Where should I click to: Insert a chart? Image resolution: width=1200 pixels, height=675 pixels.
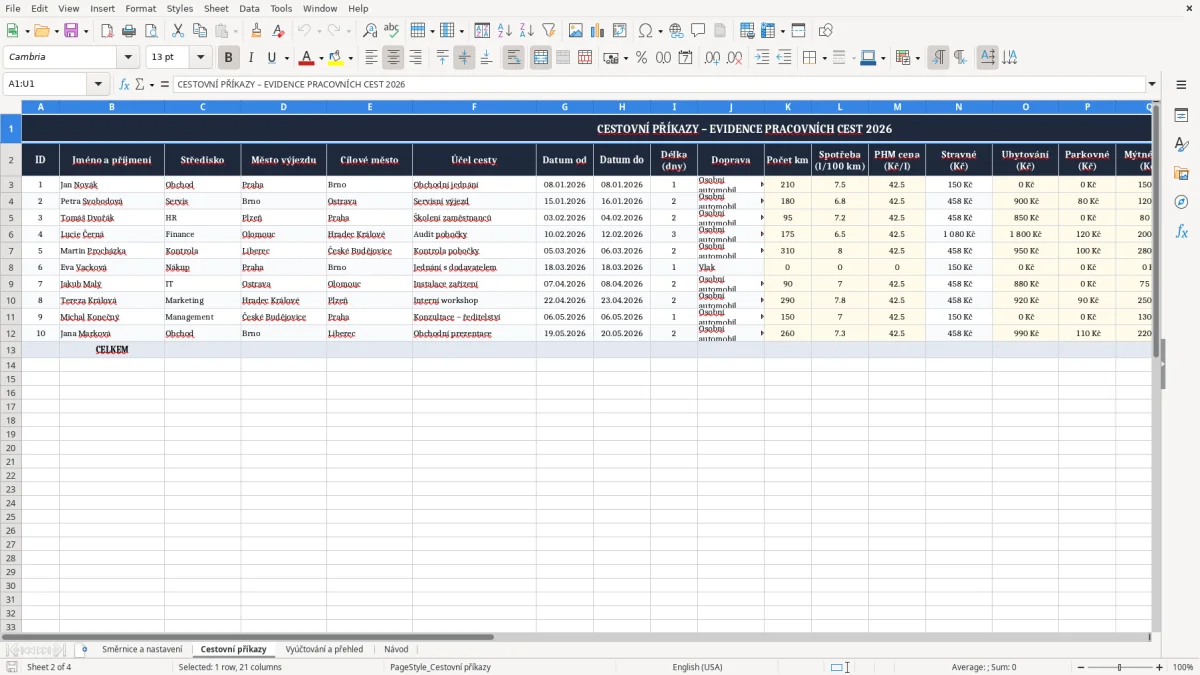pos(597,31)
